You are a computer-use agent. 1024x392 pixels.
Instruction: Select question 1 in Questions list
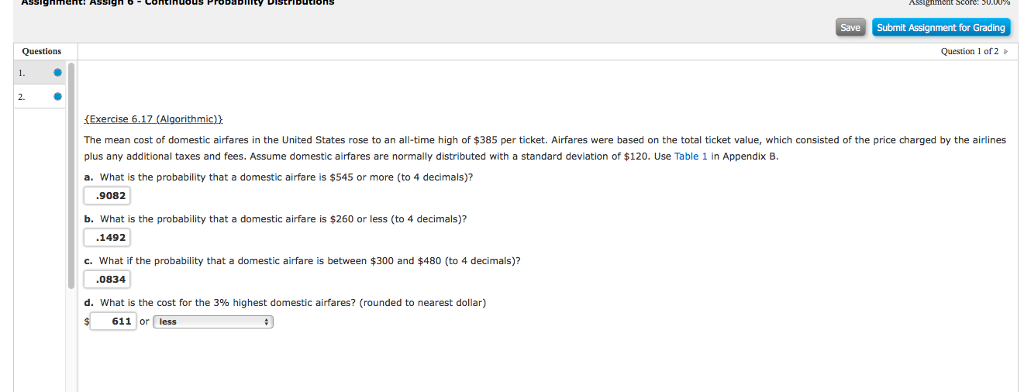pos(39,73)
